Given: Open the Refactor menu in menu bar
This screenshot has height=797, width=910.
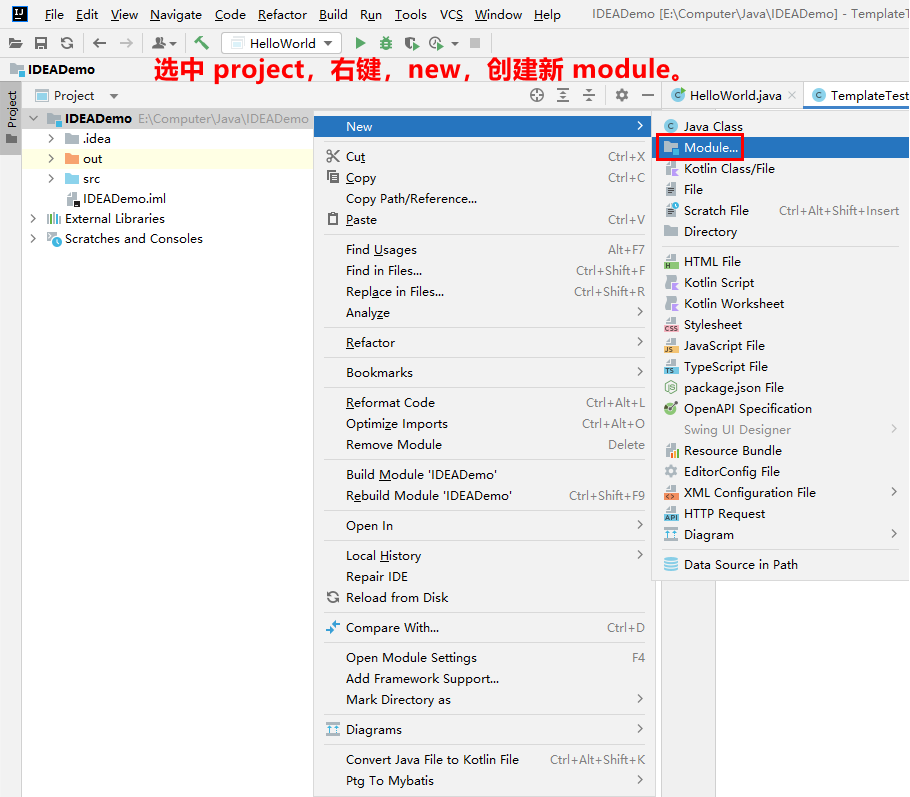Looking at the screenshot, I should 282,15.
